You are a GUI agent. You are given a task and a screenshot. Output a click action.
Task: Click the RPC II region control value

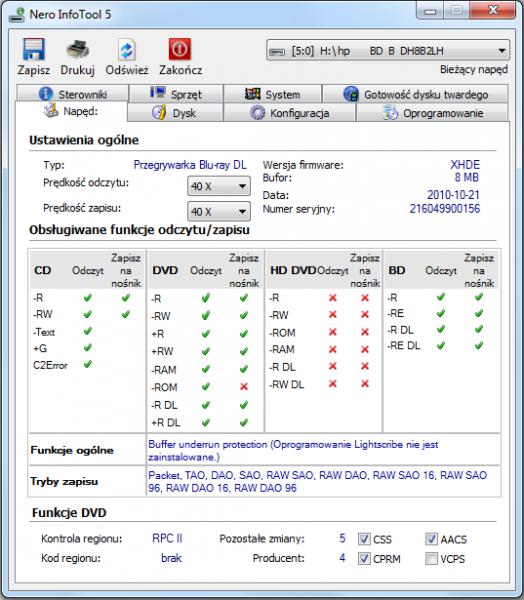(167, 538)
